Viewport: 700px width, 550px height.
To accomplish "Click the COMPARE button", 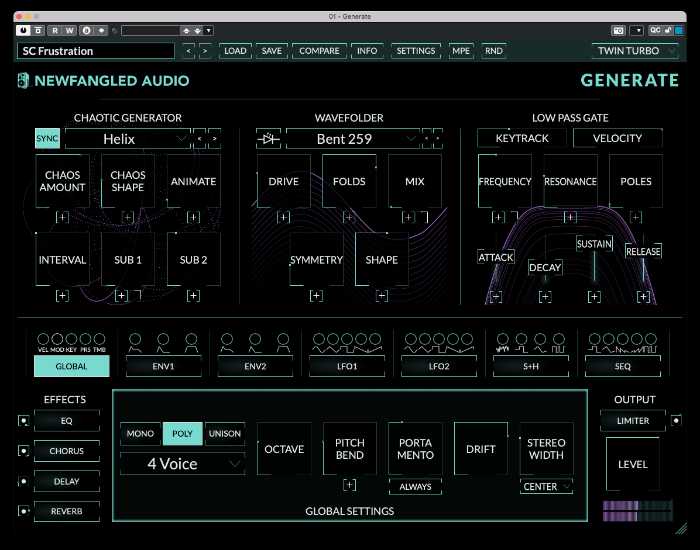I will click(x=319, y=51).
